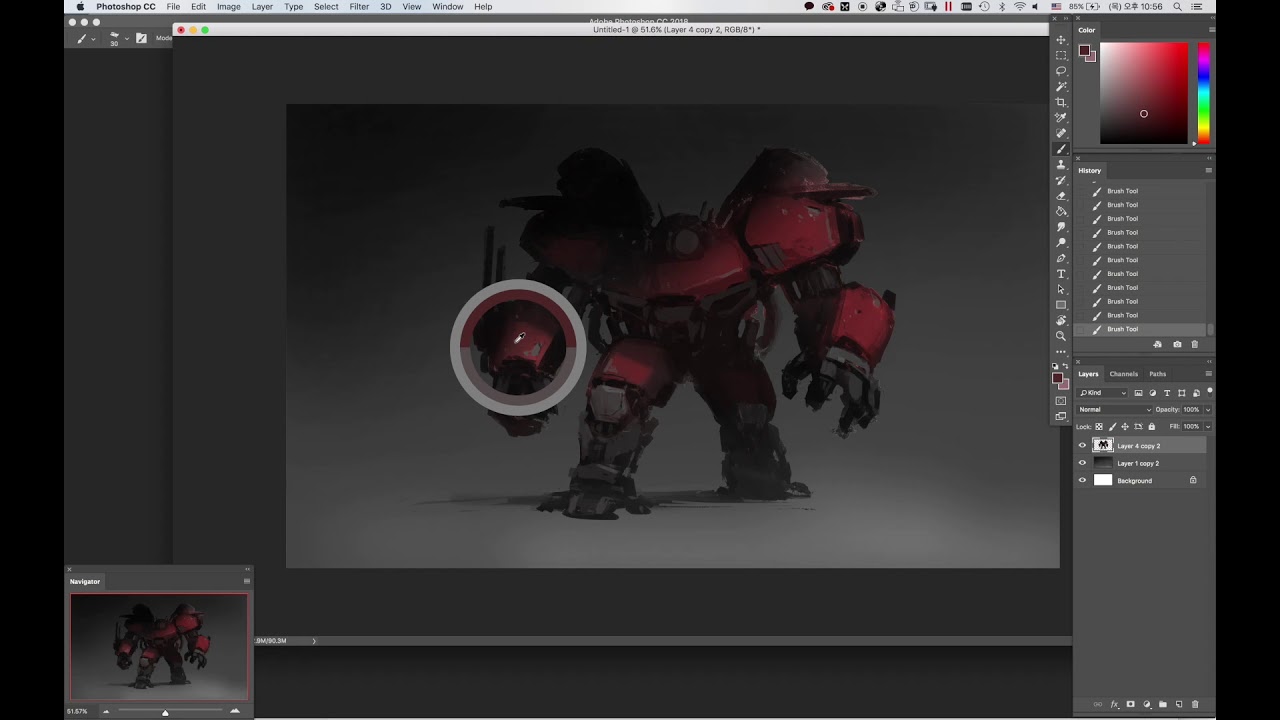Open the layer Kind filter dropdown
1280x720 pixels.
(x=1102, y=393)
